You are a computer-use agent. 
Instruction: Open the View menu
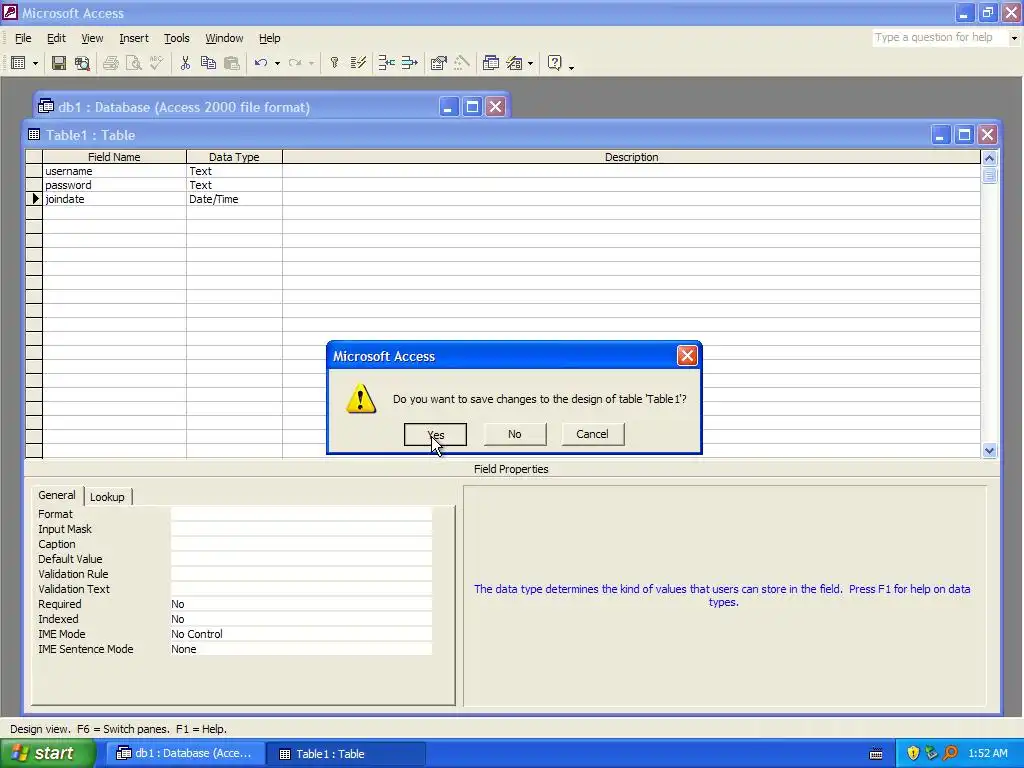[x=92, y=39]
